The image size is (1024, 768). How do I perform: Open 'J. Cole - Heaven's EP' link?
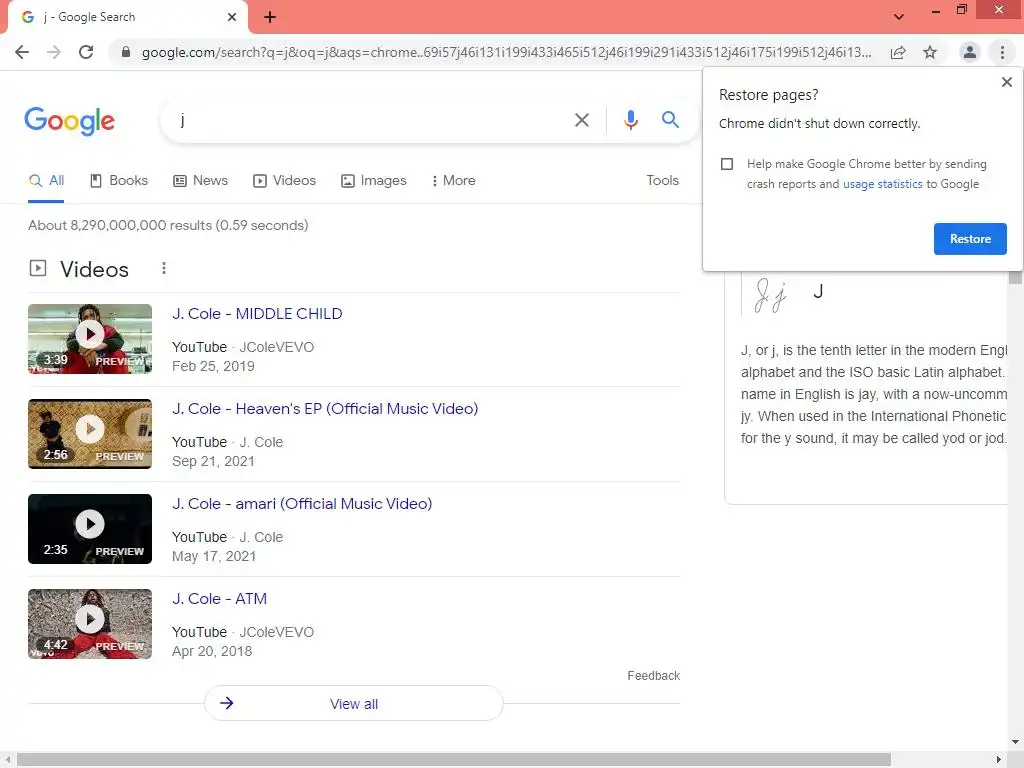[325, 409]
